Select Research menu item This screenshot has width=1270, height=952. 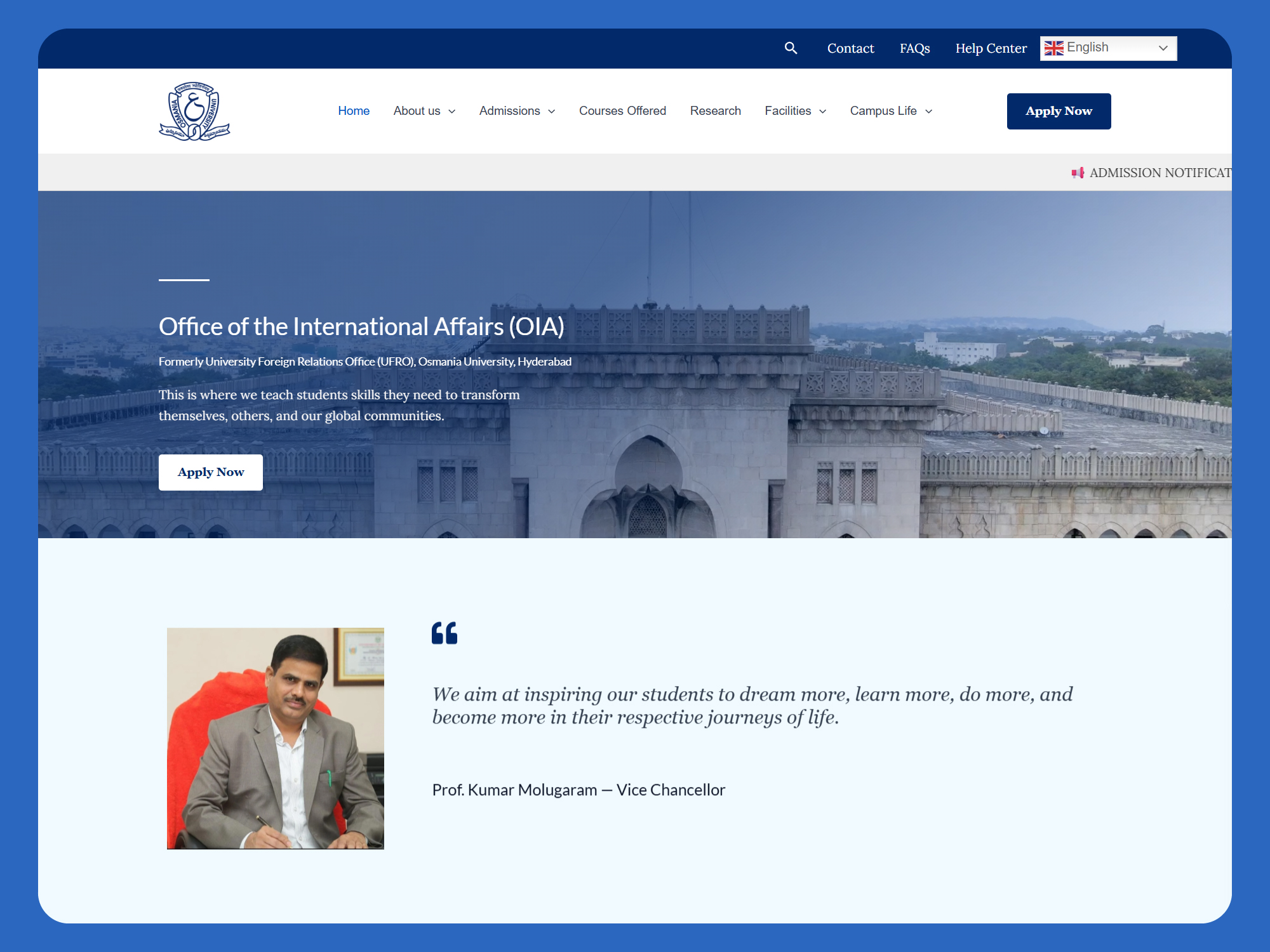click(715, 111)
